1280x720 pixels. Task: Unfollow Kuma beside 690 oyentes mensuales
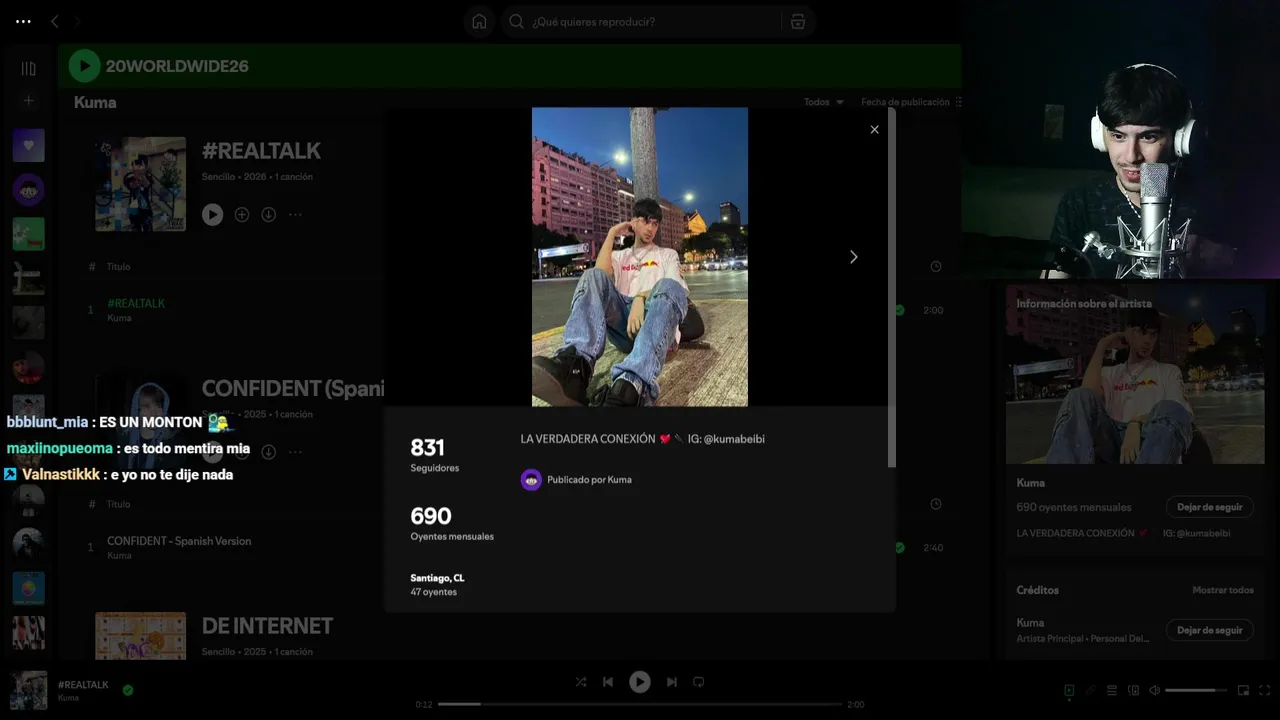click(1209, 507)
